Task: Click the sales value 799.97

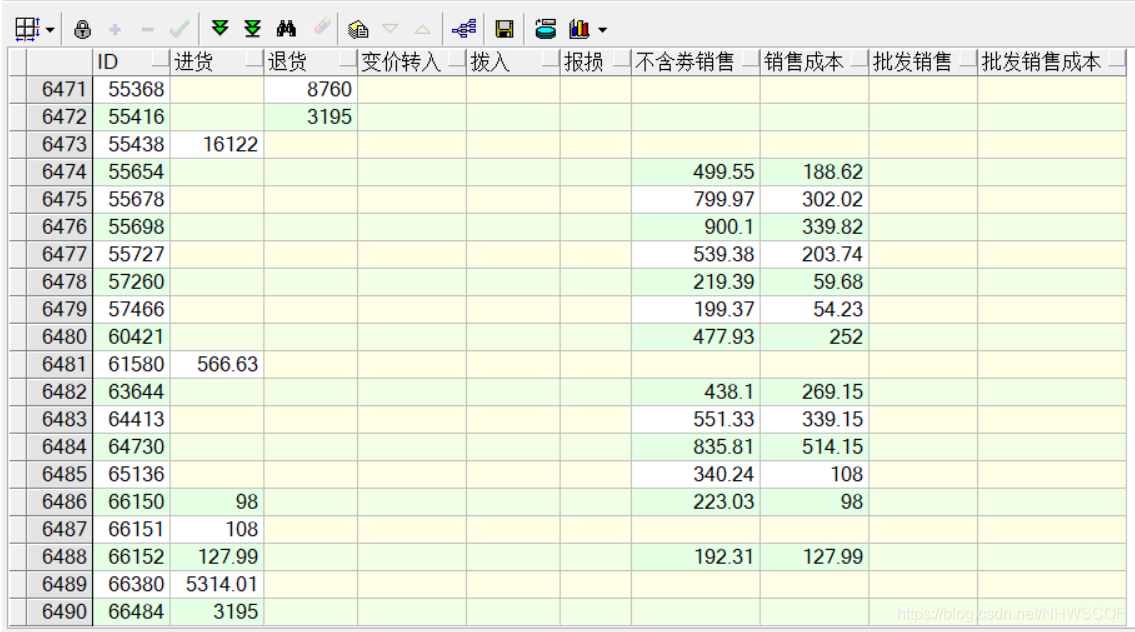Action: tap(696, 199)
